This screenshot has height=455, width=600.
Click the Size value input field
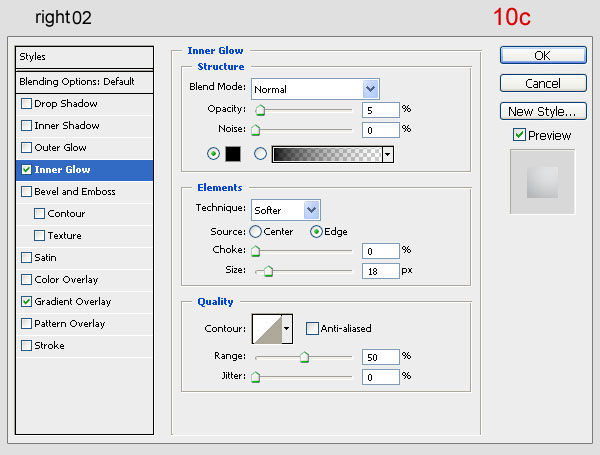click(380, 271)
